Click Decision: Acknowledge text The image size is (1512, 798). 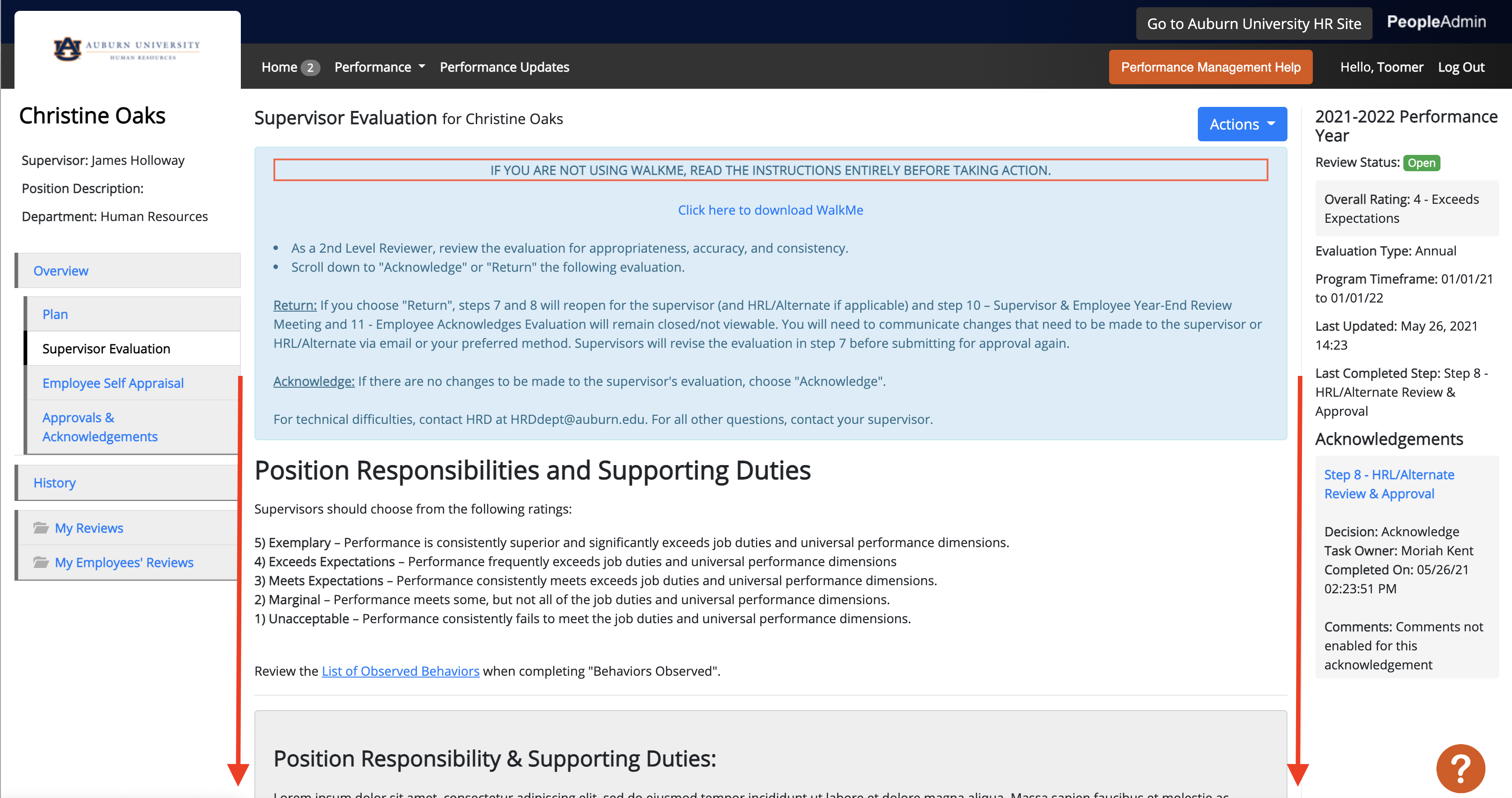(1391, 531)
